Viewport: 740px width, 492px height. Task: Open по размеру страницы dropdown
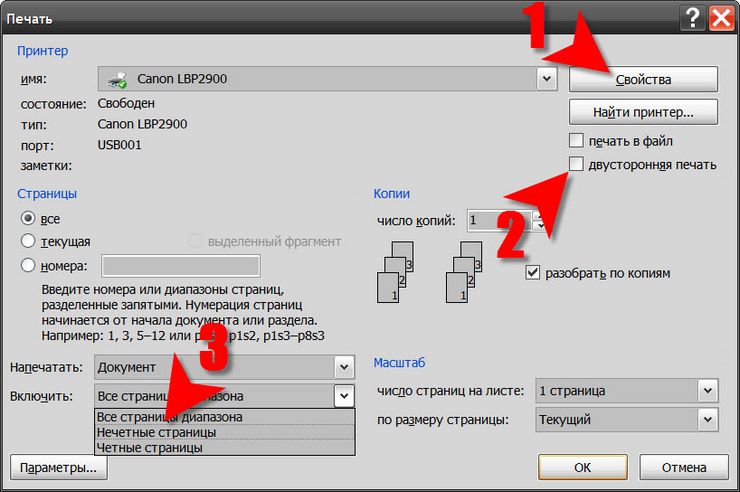[x=707, y=419]
